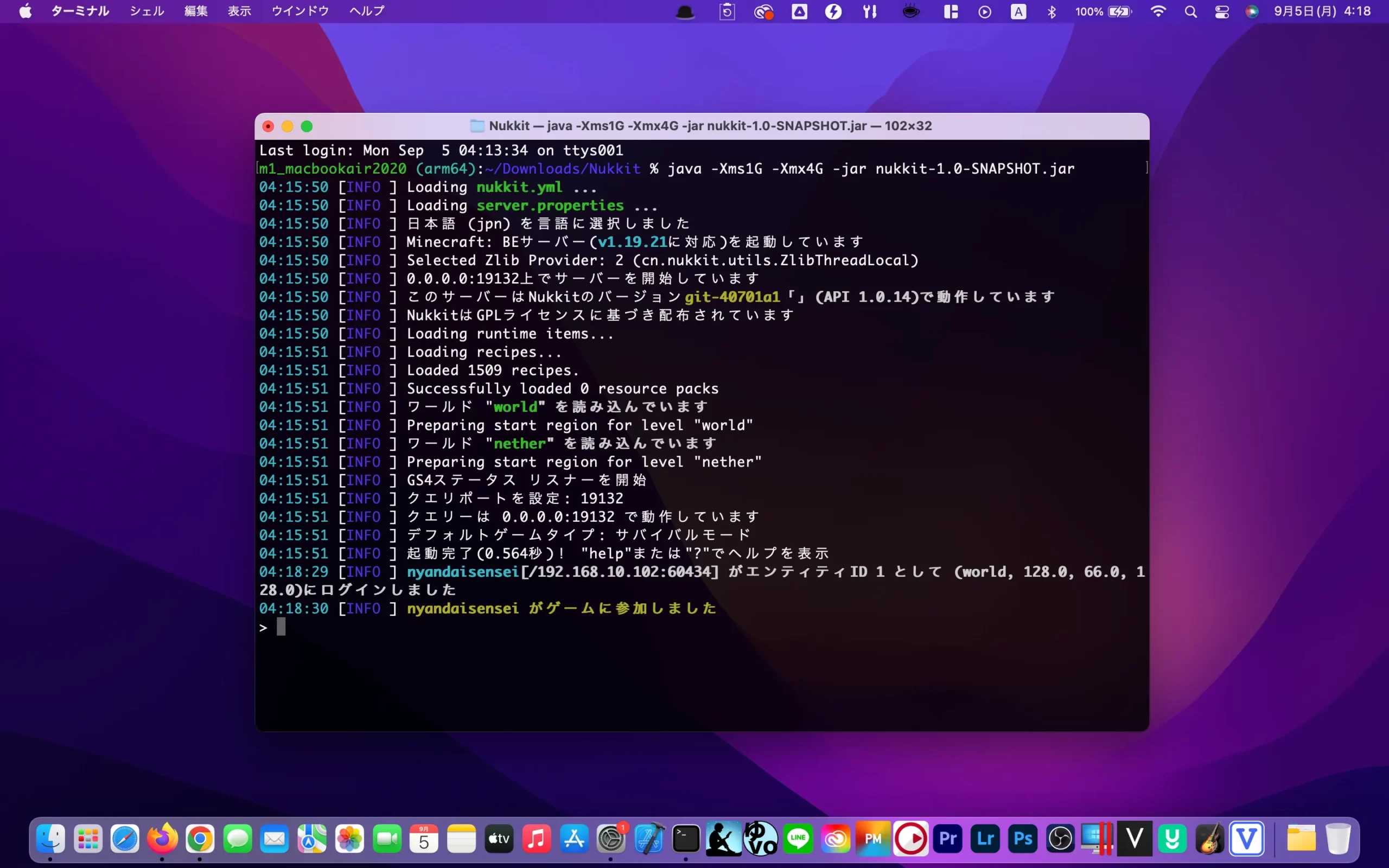The height and width of the screenshot is (868, 1389).
Task: Click the text 'git-40701a1' in terminal
Action: 732,297
